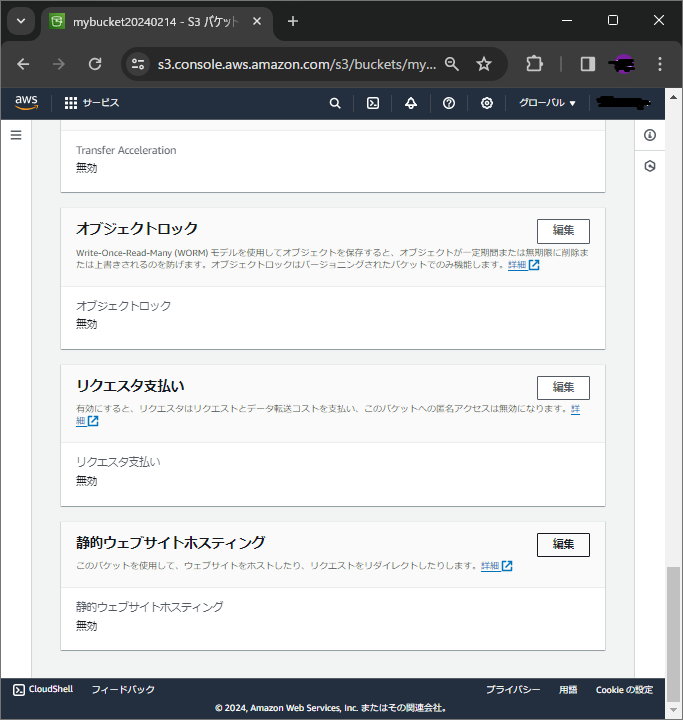
Task: Open the notifications bell
Action: tap(411, 103)
